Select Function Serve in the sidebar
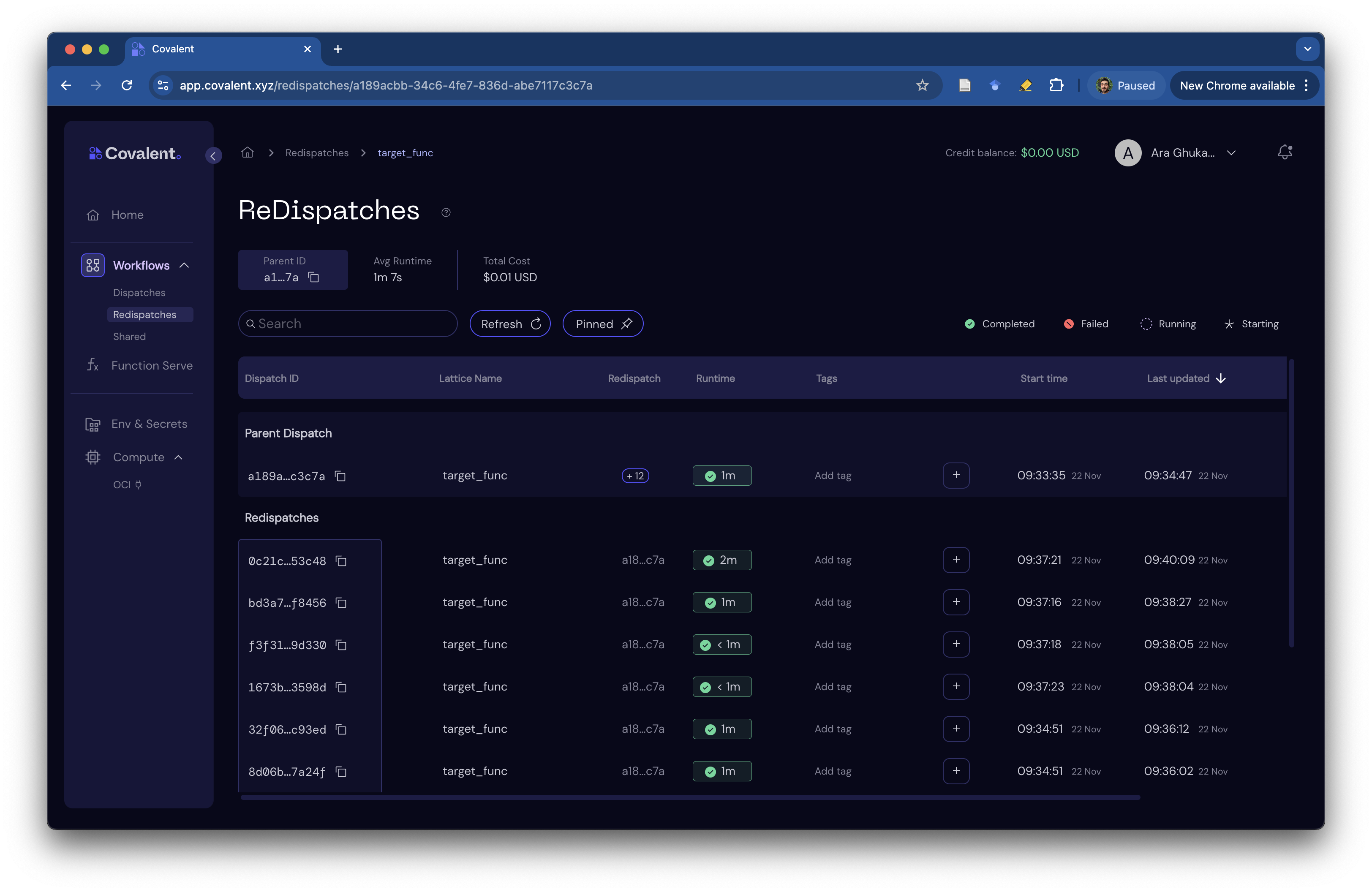The height and width of the screenshot is (892, 1372). (x=151, y=365)
